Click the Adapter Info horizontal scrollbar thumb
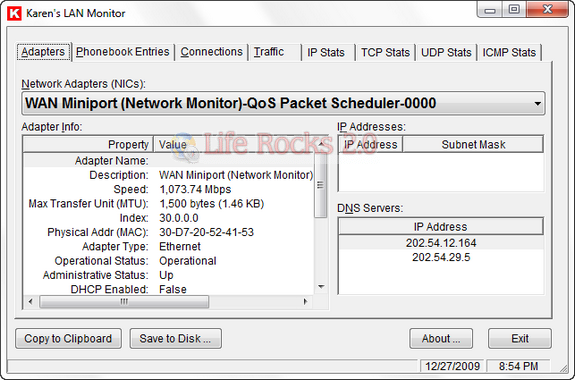This screenshot has height=380, width=575. [124, 302]
